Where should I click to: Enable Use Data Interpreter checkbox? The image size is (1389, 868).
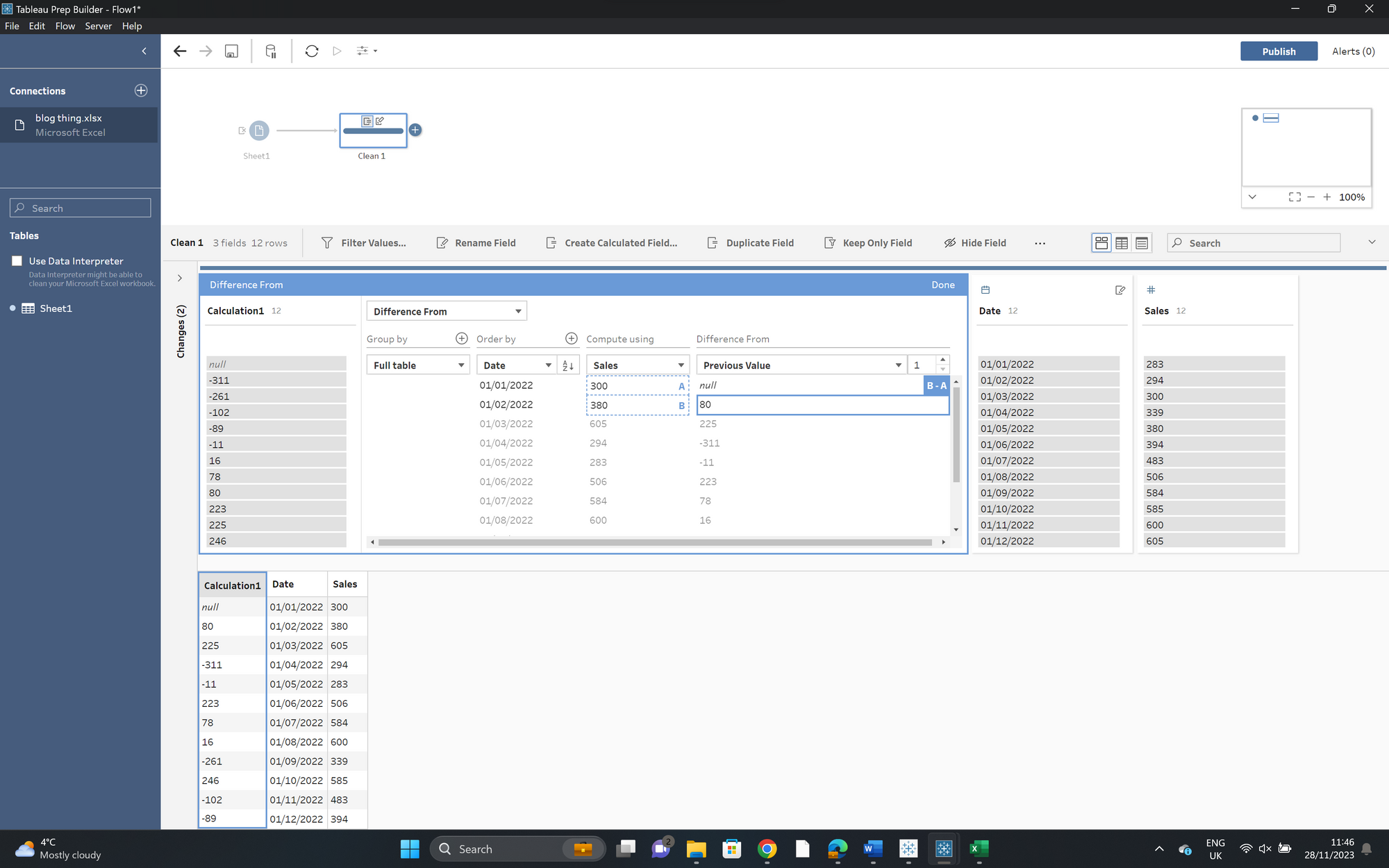click(x=17, y=261)
